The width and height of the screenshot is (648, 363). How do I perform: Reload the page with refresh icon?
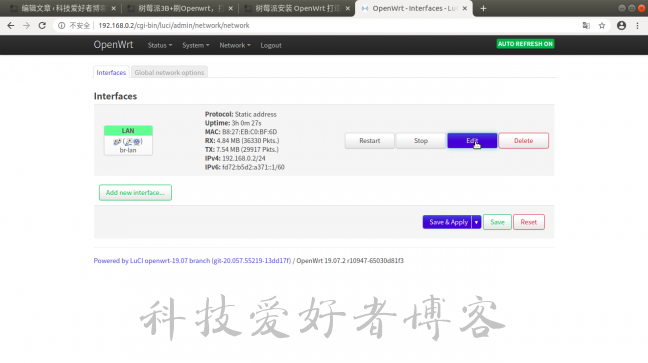pyautogui.click(x=42, y=26)
